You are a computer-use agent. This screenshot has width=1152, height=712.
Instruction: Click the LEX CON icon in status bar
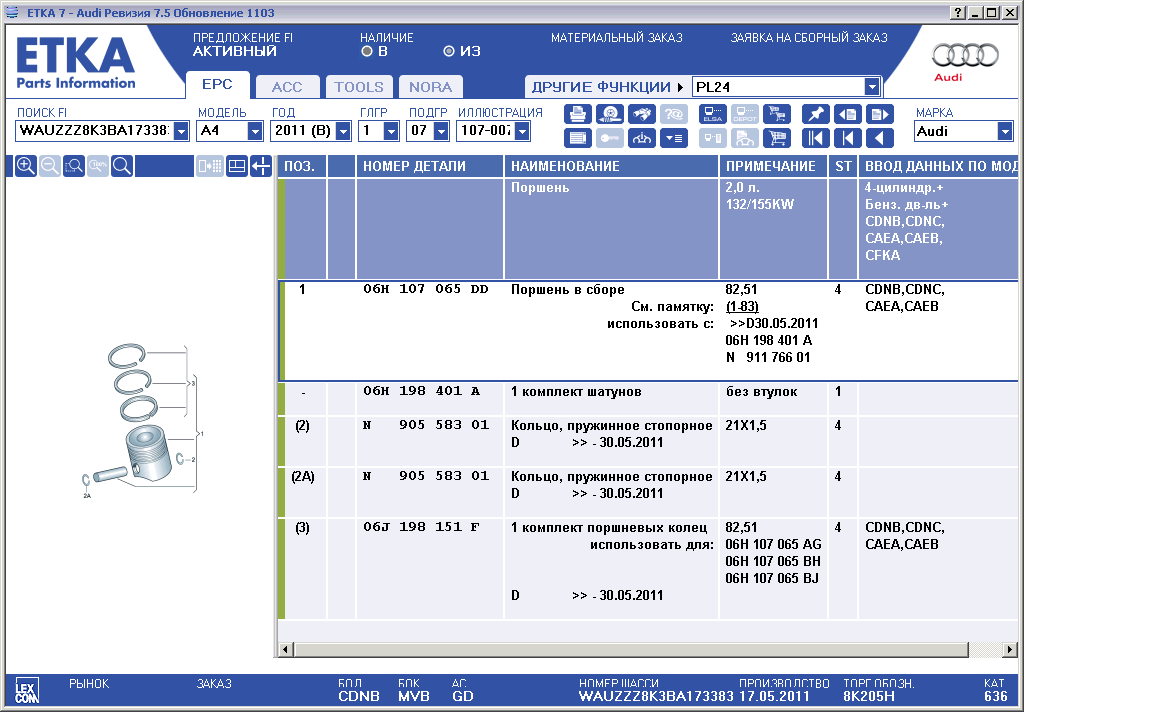pos(26,691)
